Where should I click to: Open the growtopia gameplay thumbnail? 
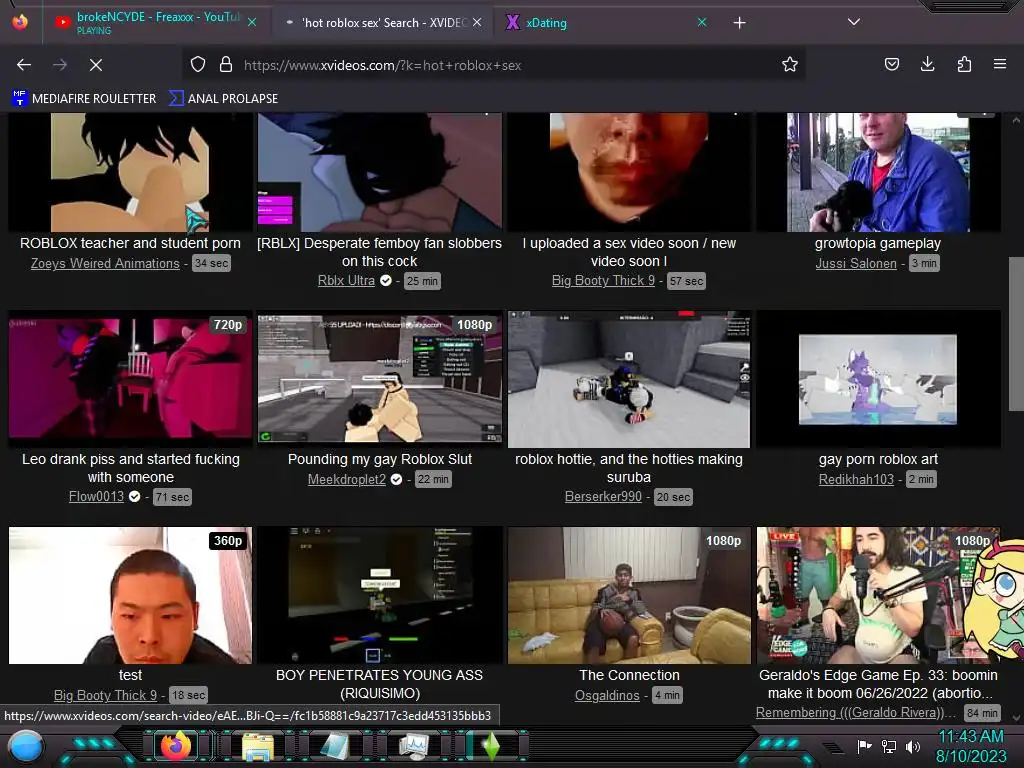pos(878,172)
